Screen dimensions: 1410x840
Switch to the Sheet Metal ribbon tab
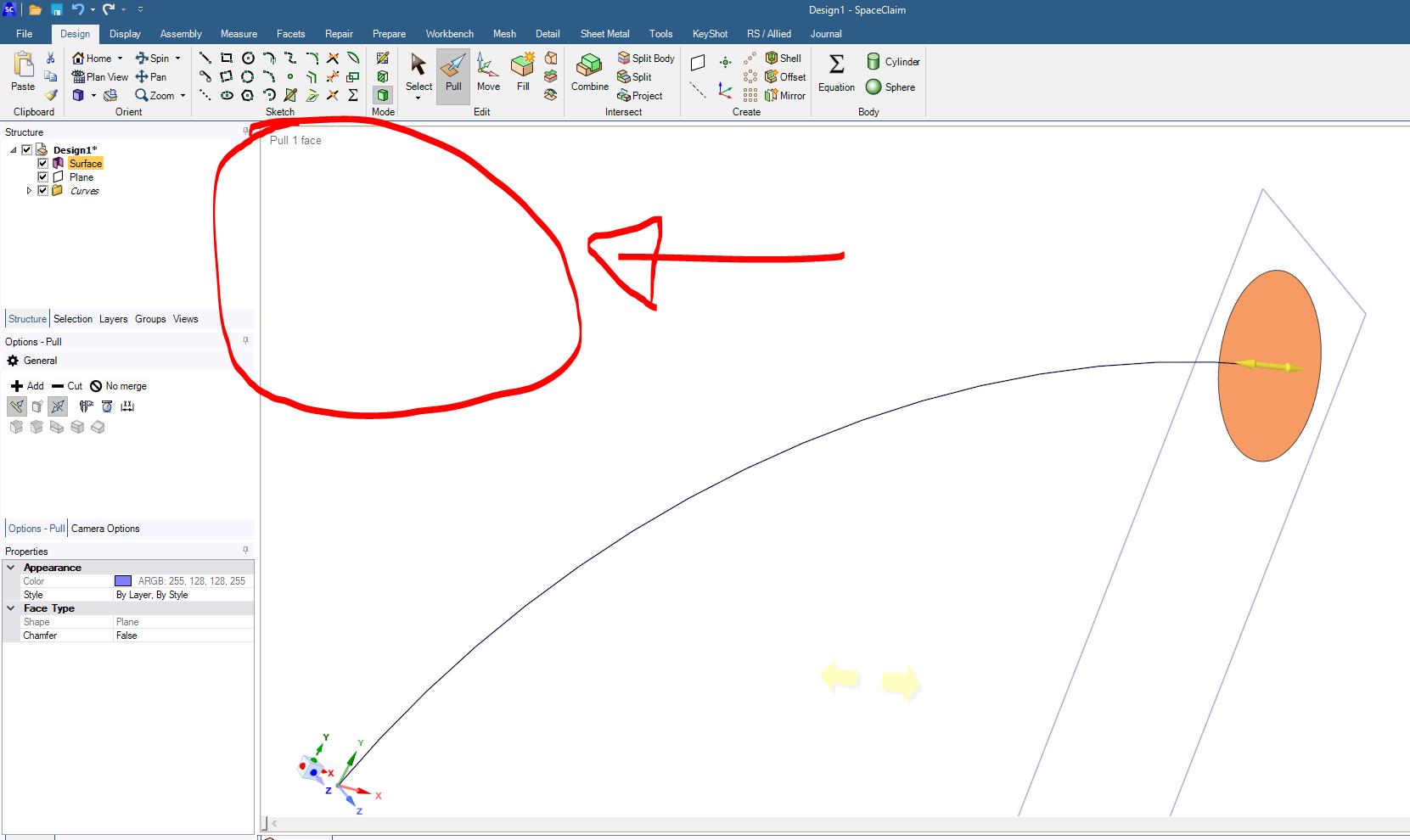click(604, 34)
